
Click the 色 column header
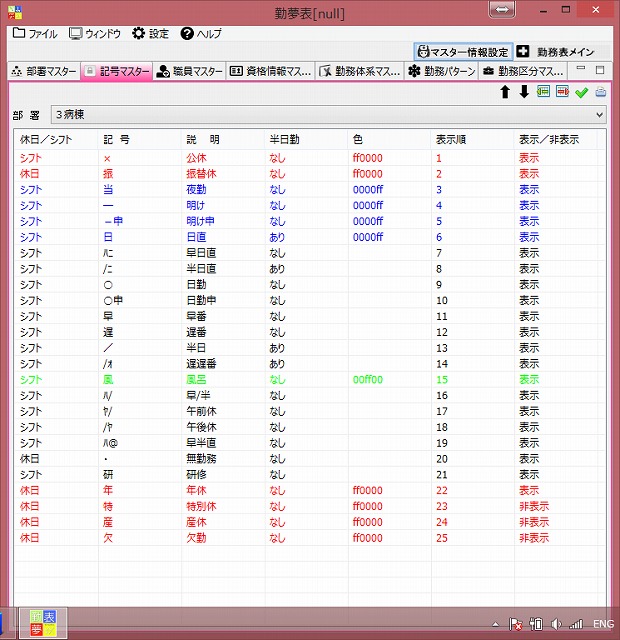click(x=390, y=140)
